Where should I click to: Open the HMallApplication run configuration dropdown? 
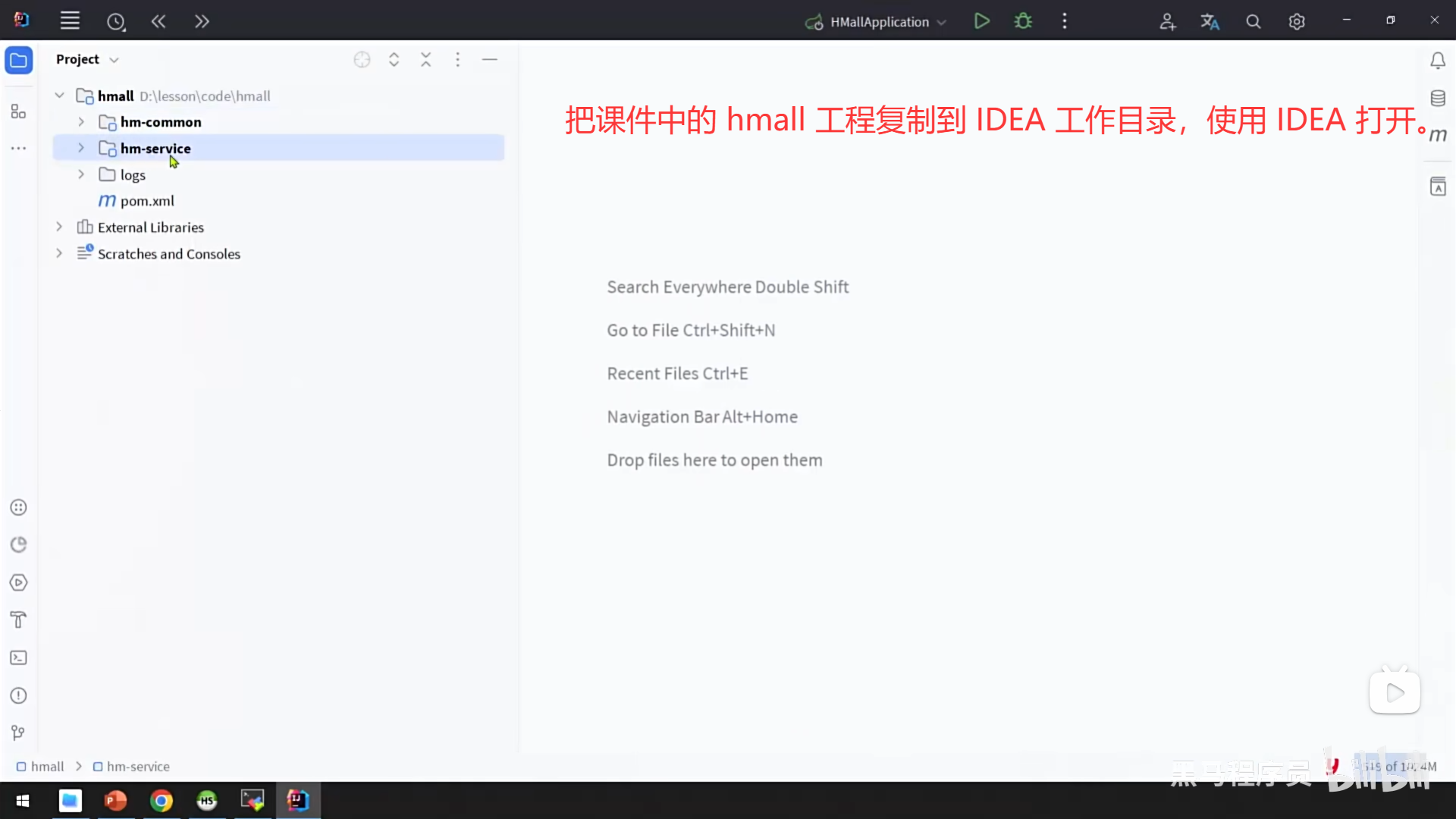point(940,21)
